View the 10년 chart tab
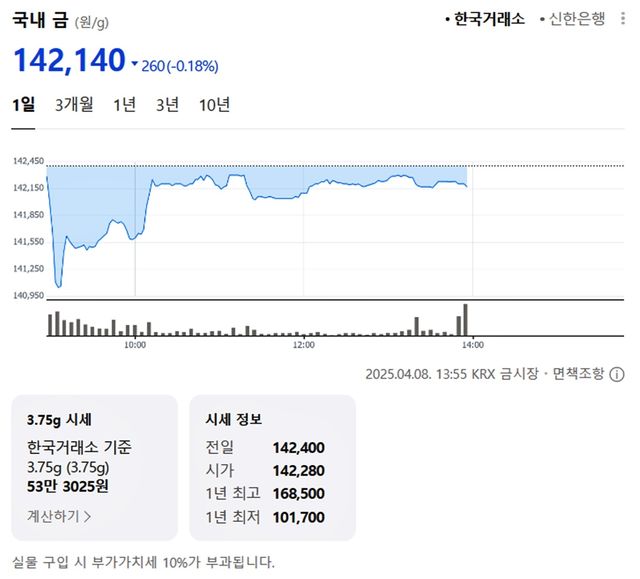The width and height of the screenshot is (640, 579). [x=214, y=105]
